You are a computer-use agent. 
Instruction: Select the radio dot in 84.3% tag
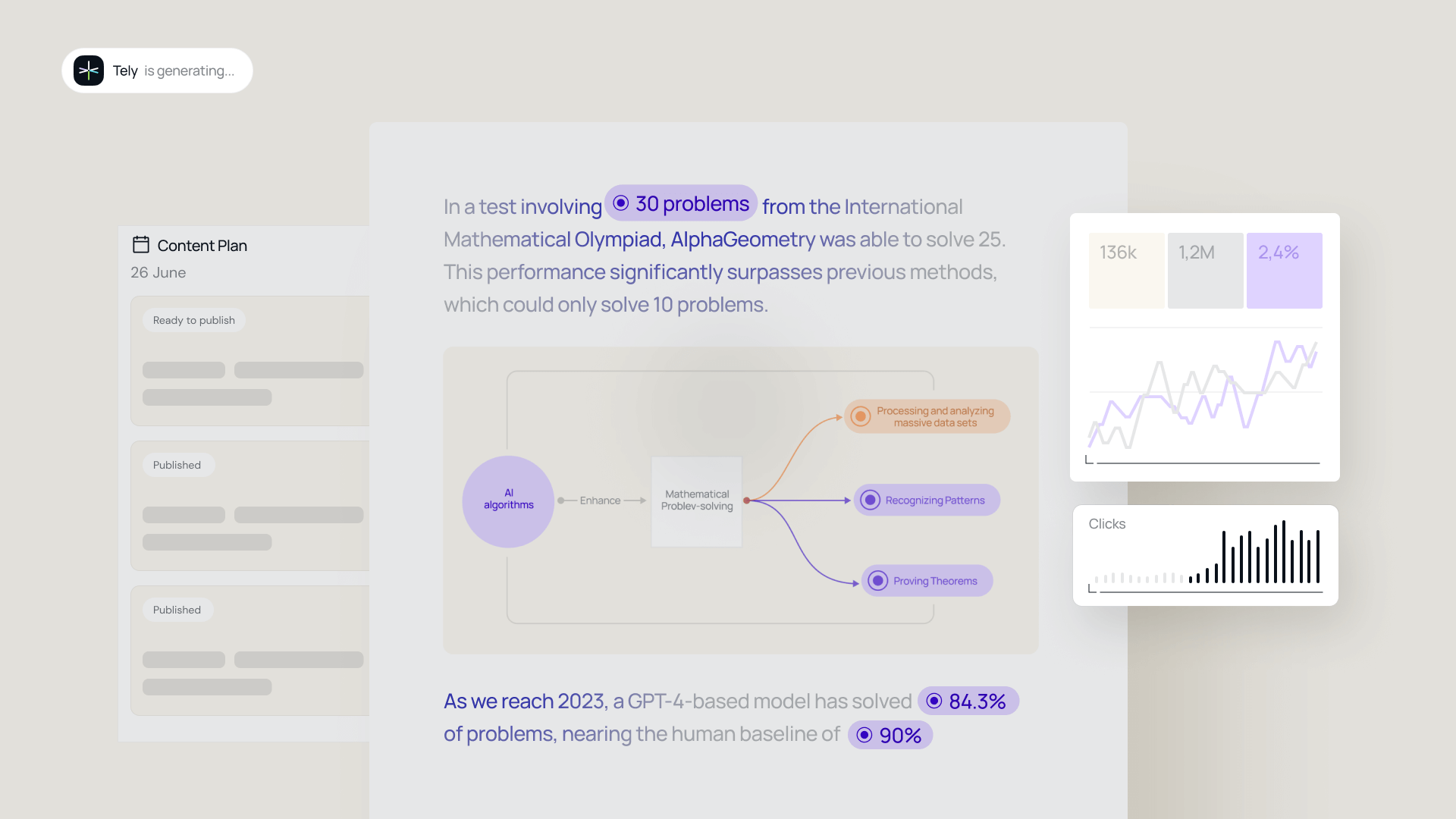tap(934, 701)
